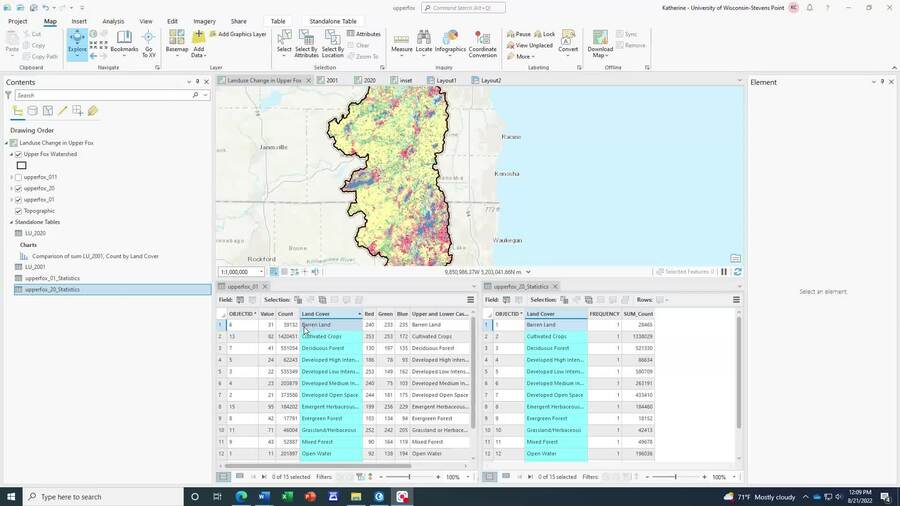Open the Contents search options dropdown

coord(205,95)
